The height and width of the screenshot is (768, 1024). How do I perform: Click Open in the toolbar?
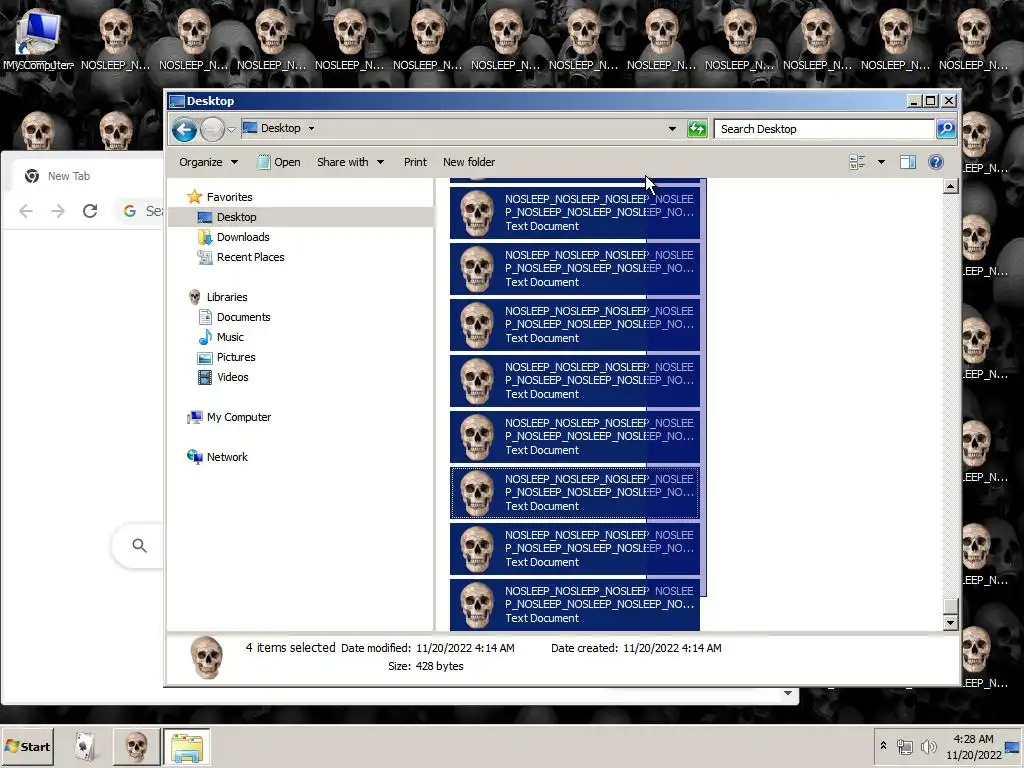click(279, 162)
